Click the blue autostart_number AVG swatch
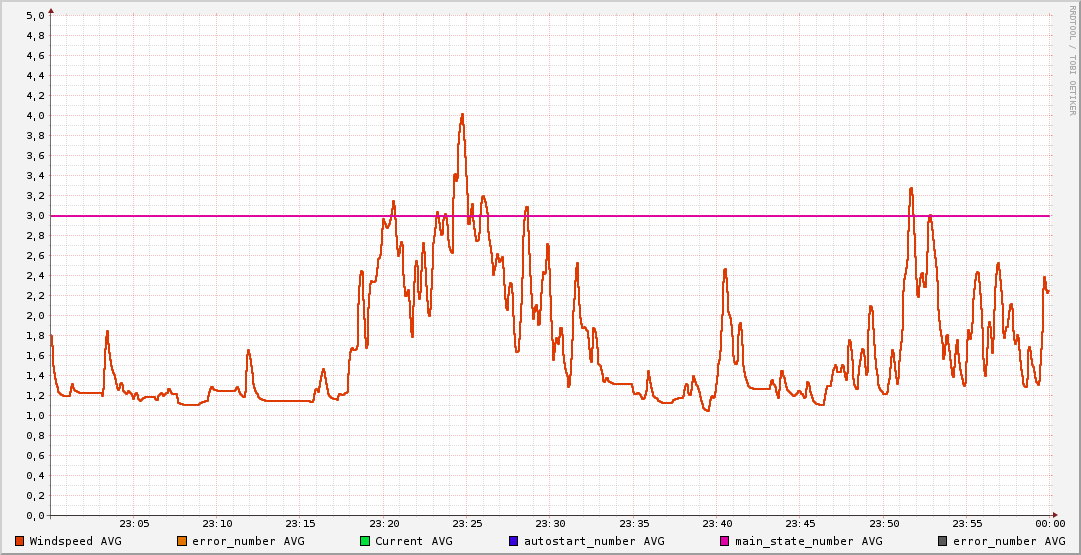Screen dimensions: 1081x555 coord(513,541)
